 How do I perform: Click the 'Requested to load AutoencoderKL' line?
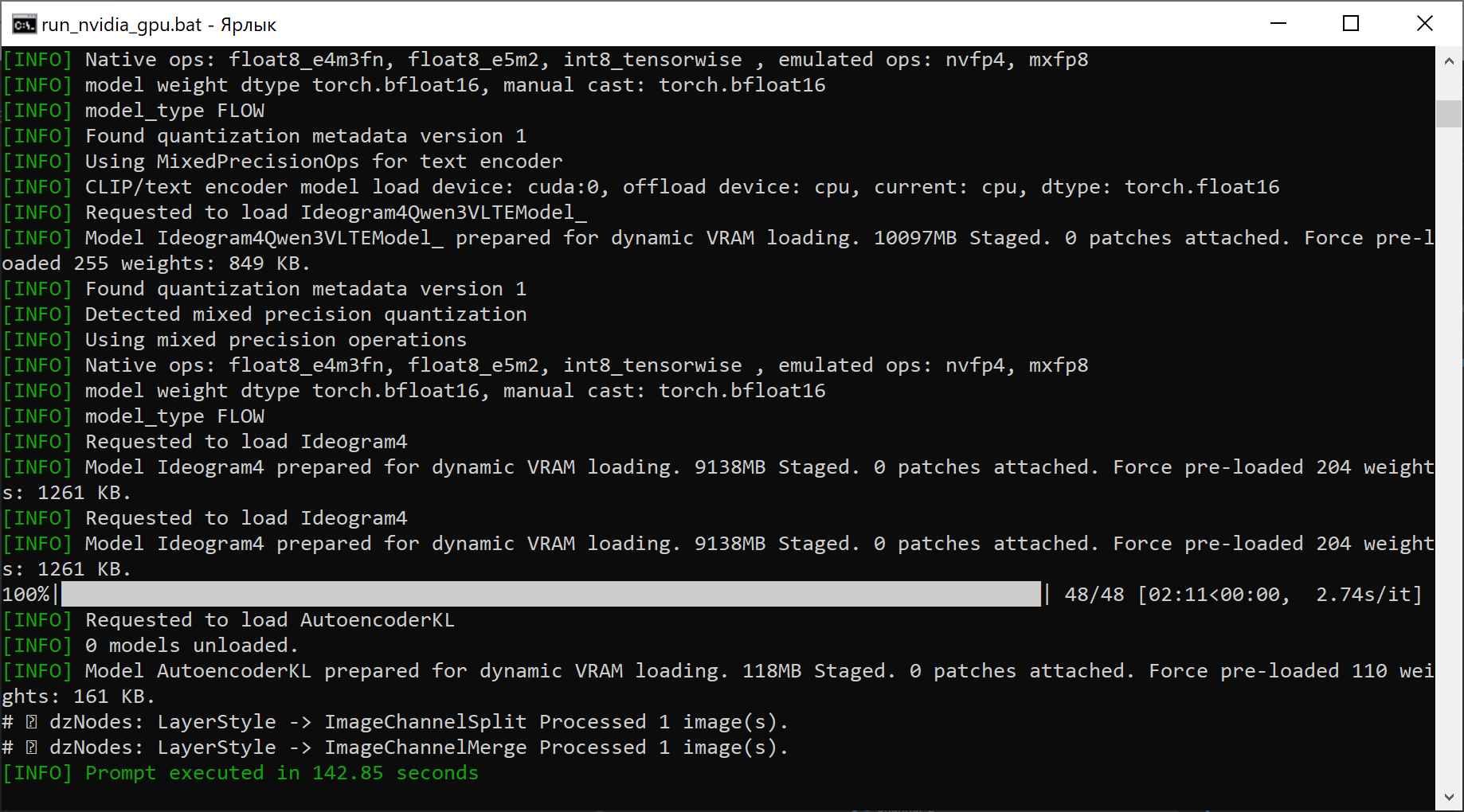(x=229, y=619)
